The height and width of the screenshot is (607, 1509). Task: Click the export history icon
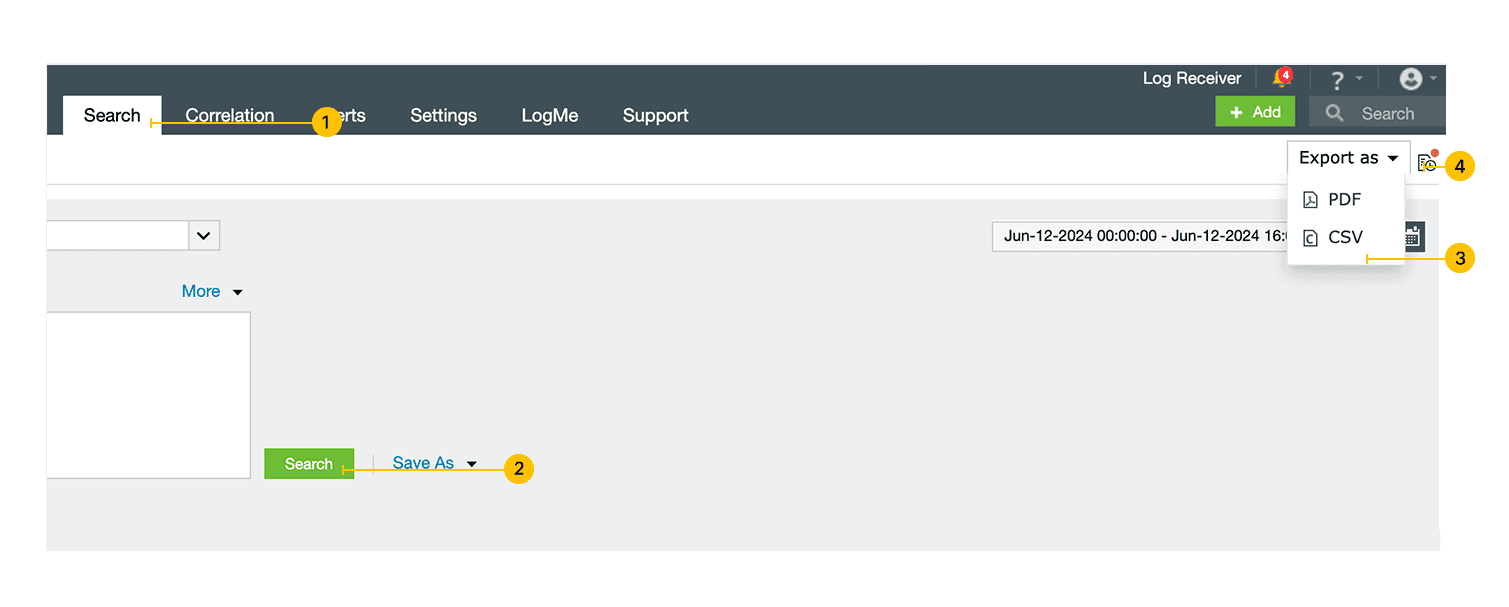[x=1427, y=163]
